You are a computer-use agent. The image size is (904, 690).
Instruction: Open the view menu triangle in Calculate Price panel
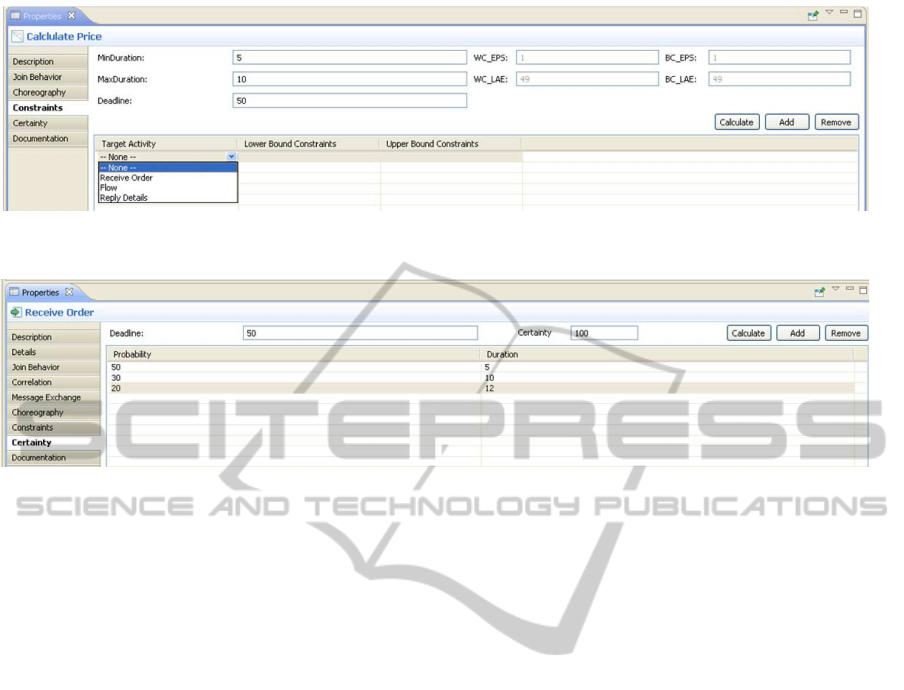pos(829,13)
